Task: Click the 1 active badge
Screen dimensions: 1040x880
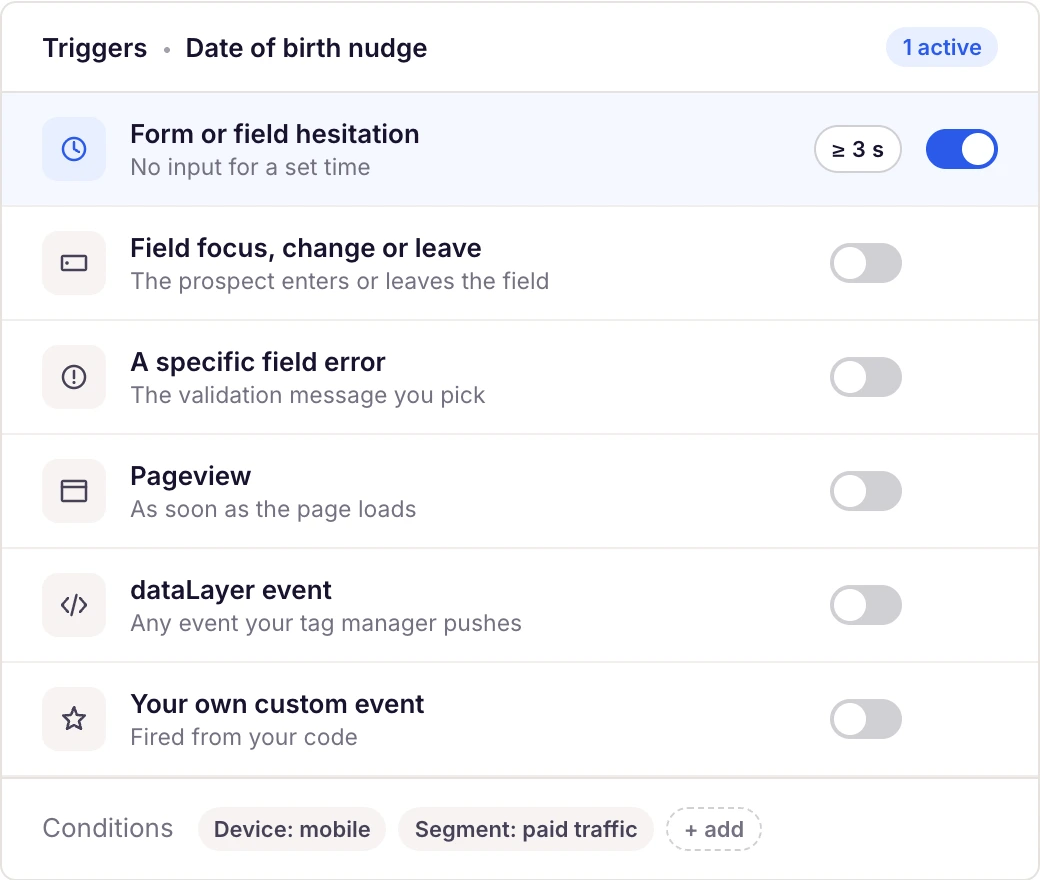Action: pyautogui.click(x=942, y=47)
